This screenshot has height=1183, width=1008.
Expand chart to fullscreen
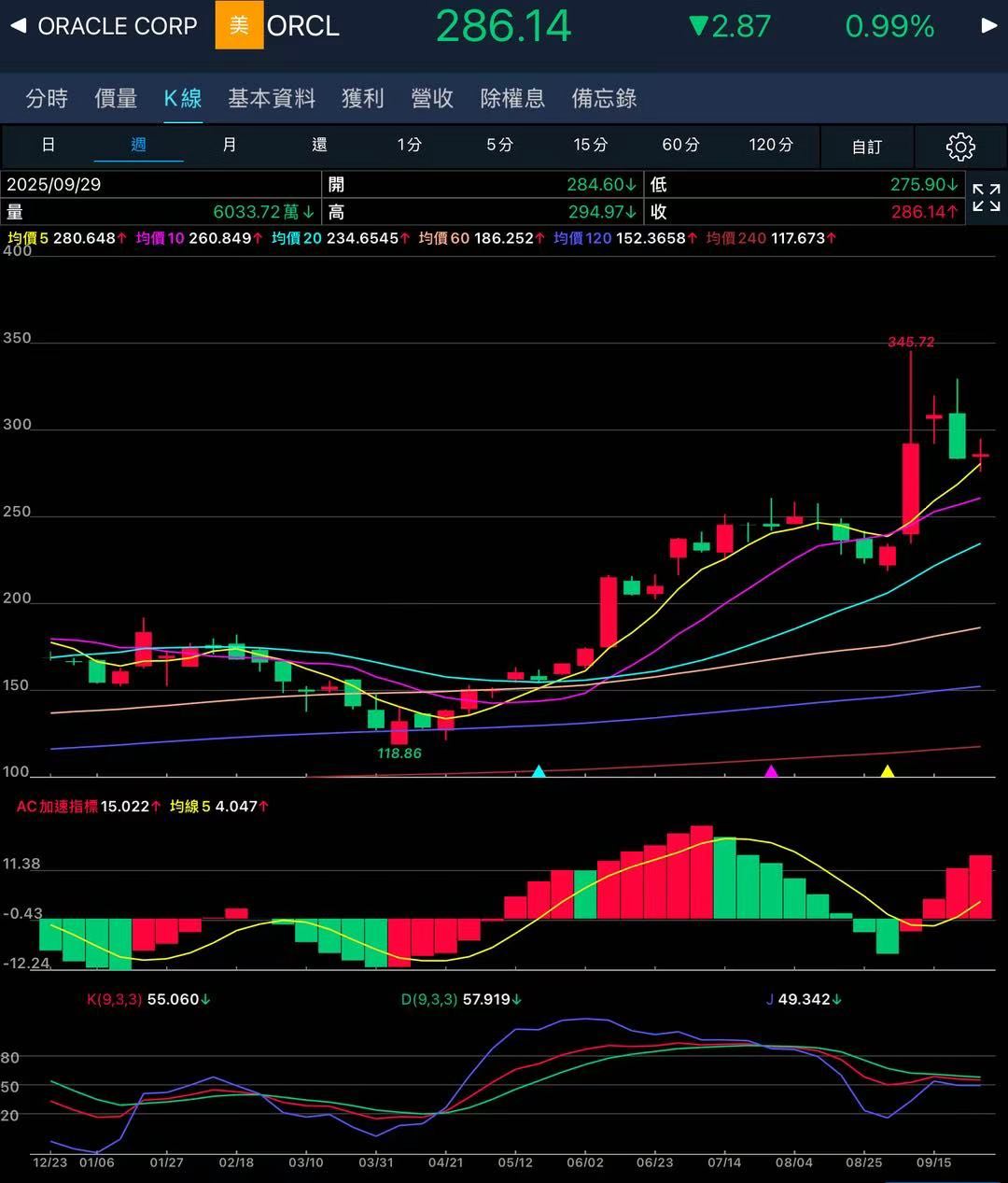(x=987, y=198)
